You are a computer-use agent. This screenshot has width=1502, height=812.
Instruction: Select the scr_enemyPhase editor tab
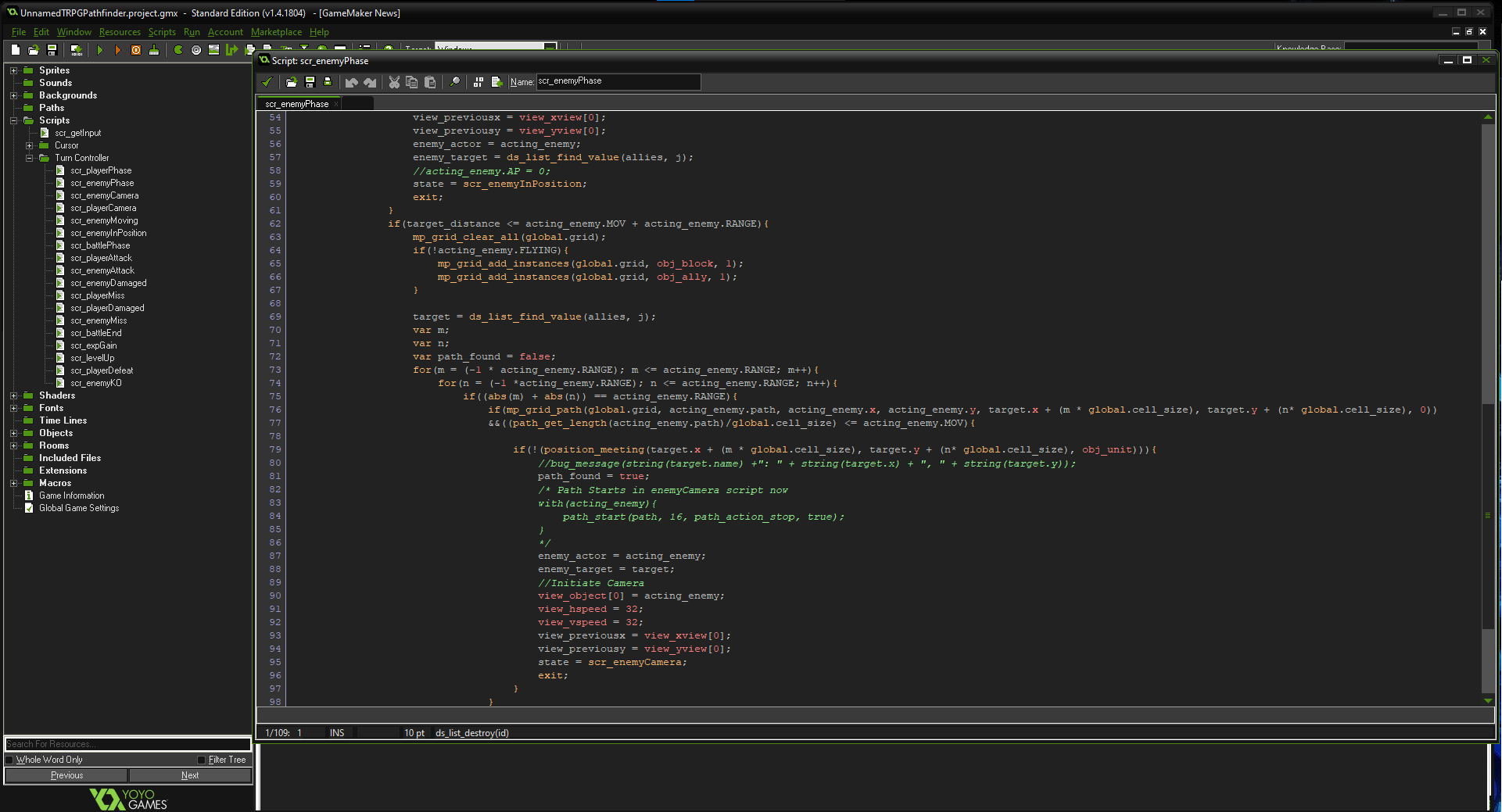(299, 104)
